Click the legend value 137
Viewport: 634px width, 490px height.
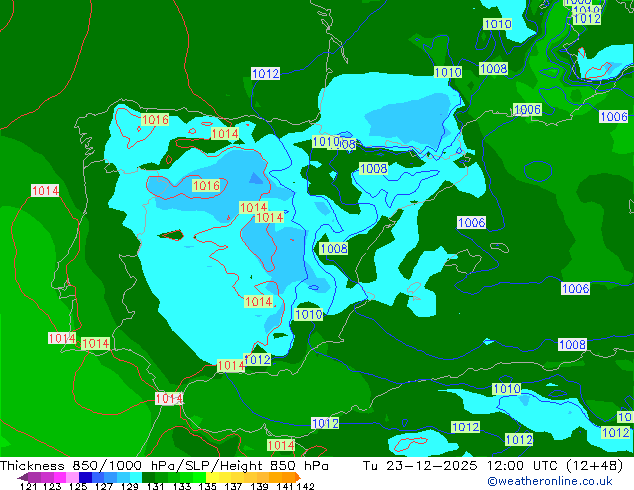(x=233, y=486)
